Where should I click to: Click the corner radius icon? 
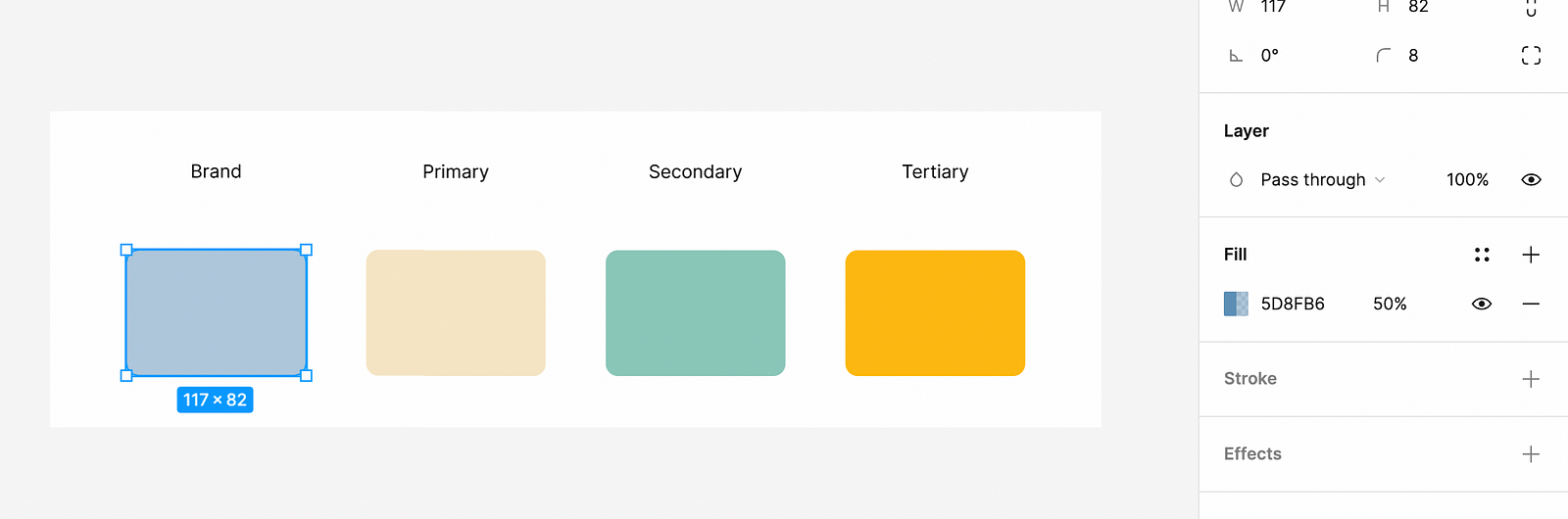1384,56
